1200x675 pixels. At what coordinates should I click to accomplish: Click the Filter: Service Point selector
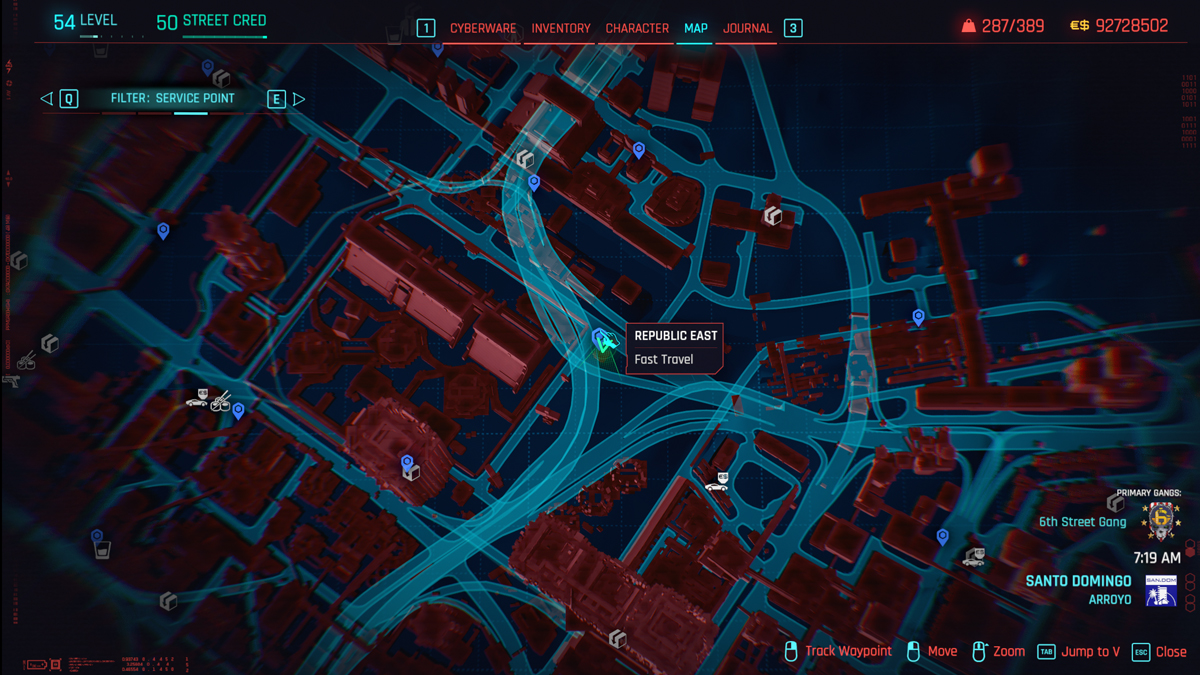172,98
